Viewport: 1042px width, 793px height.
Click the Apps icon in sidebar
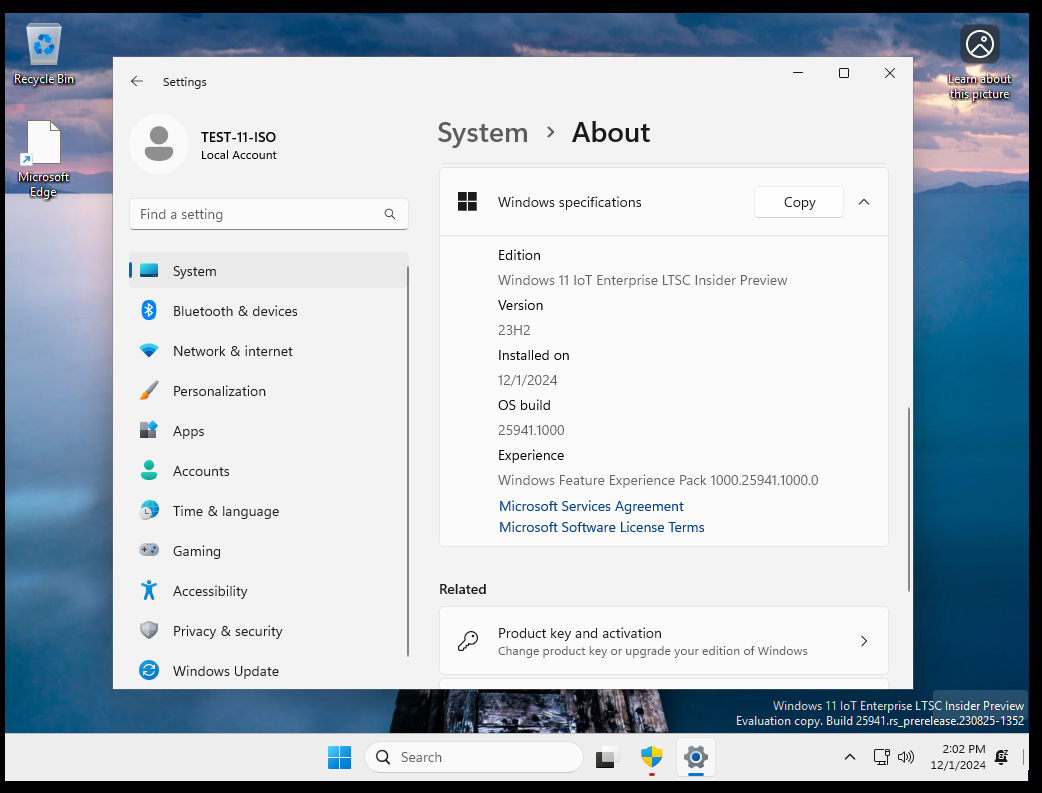click(x=149, y=430)
